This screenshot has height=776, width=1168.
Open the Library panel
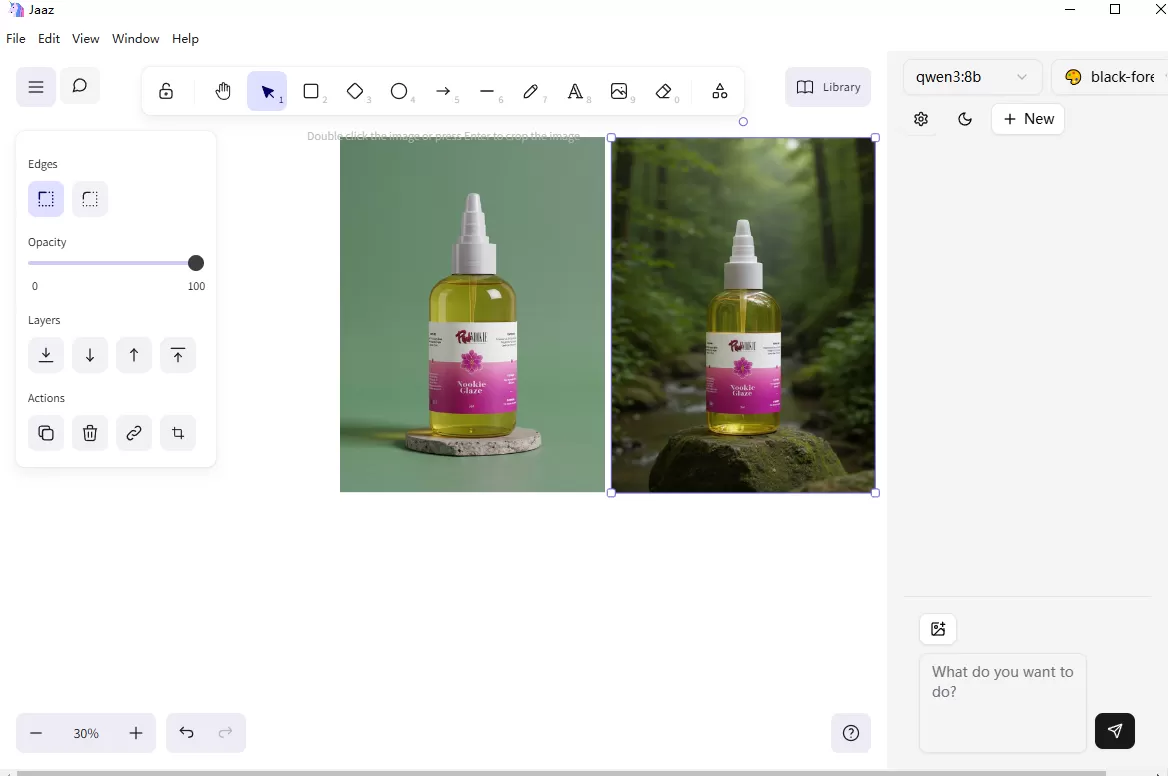pyautogui.click(x=828, y=87)
